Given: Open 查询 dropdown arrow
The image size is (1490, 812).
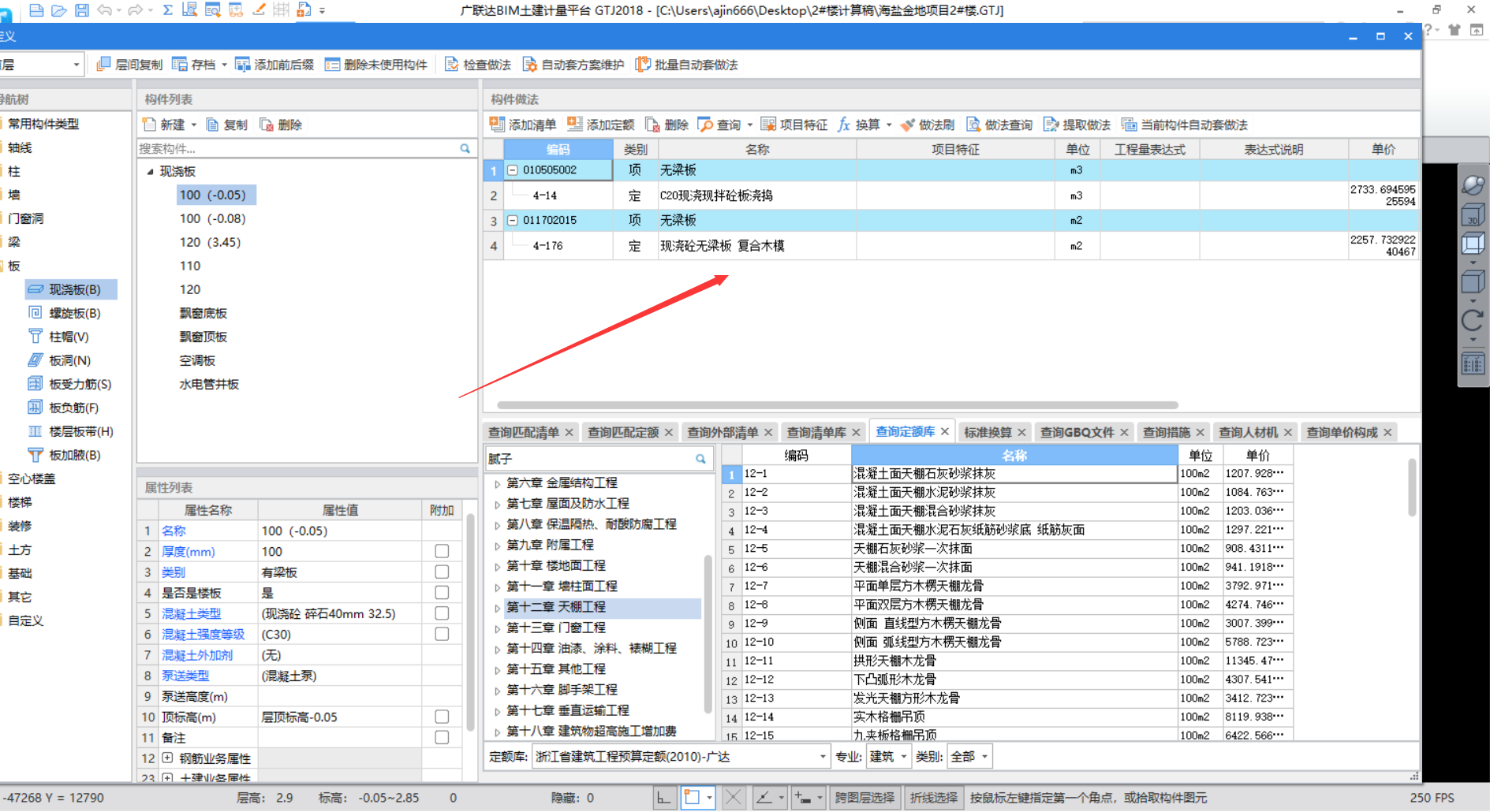Looking at the screenshot, I should (749, 125).
